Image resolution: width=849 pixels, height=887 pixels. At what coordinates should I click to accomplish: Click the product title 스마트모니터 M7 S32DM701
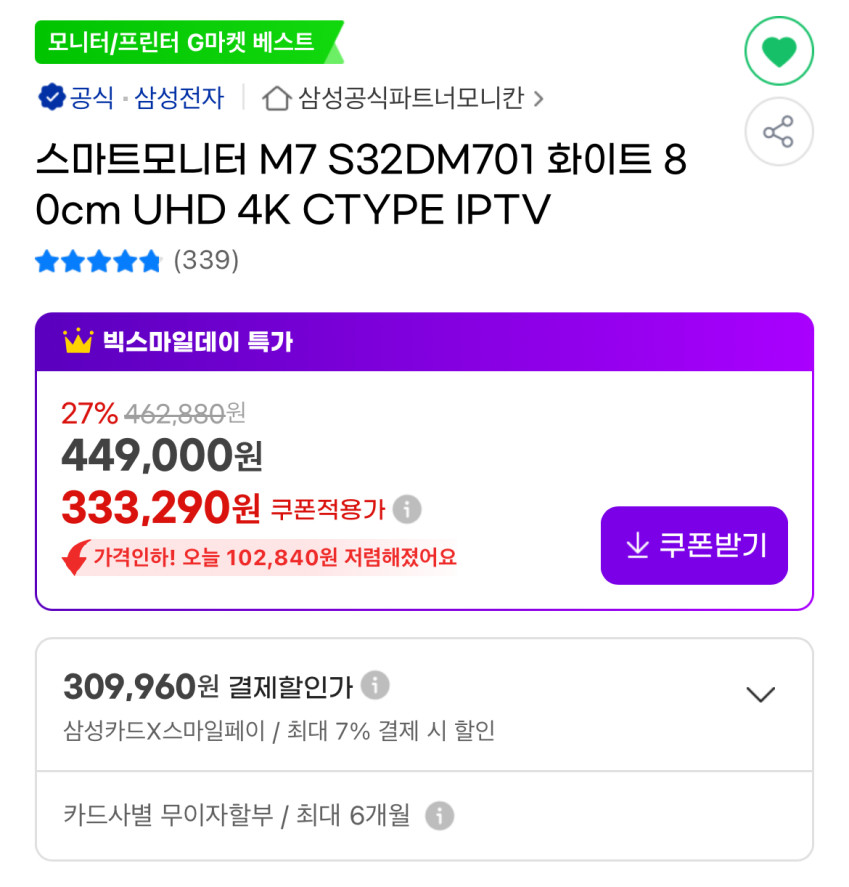[x=361, y=184]
